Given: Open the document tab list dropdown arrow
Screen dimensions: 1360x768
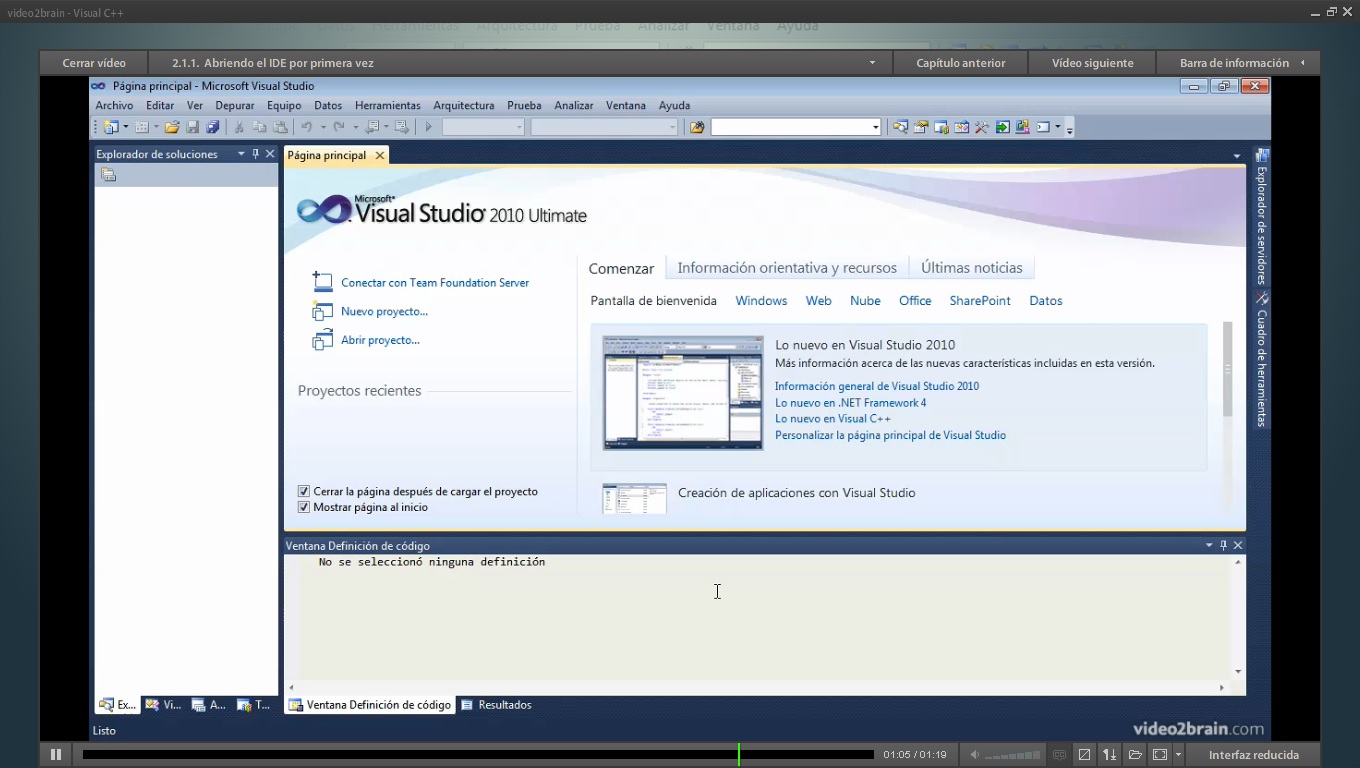Looking at the screenshot, I should tap(1237, 156).
